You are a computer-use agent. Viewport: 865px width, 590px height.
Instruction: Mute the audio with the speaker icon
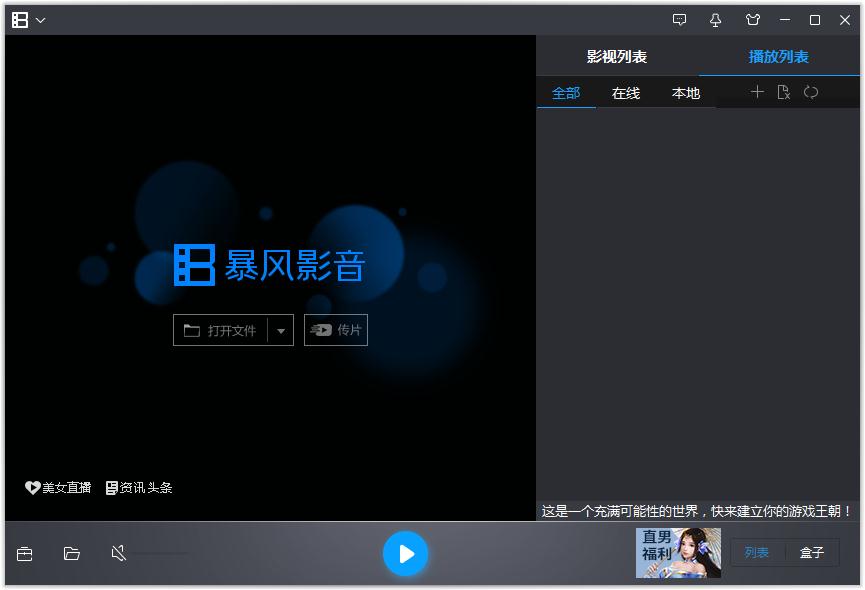click(117, 553)
